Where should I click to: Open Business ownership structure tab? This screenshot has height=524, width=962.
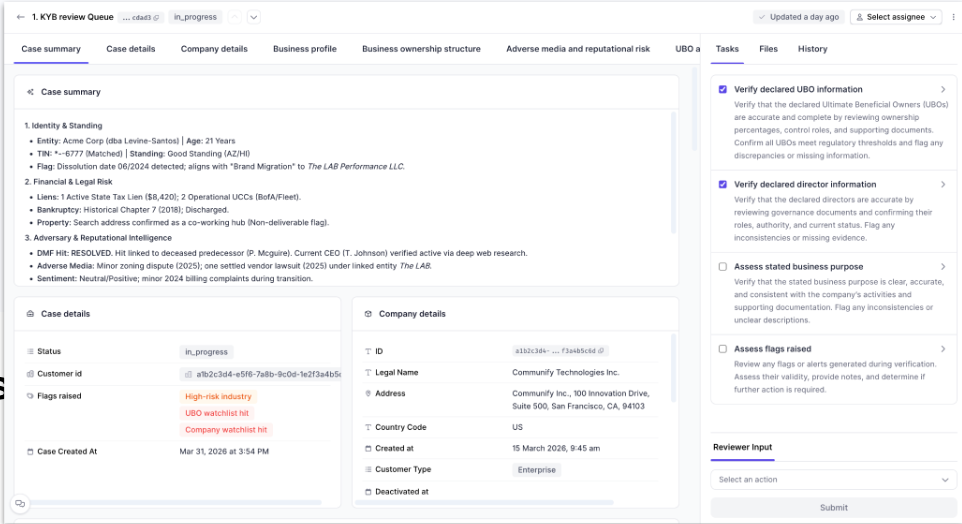point(421,49)
